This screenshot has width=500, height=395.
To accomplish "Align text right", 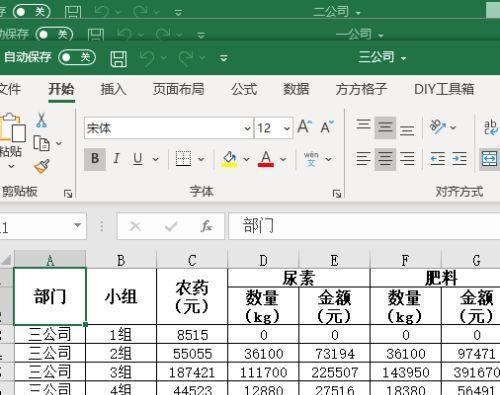I will tap(407, 159).
